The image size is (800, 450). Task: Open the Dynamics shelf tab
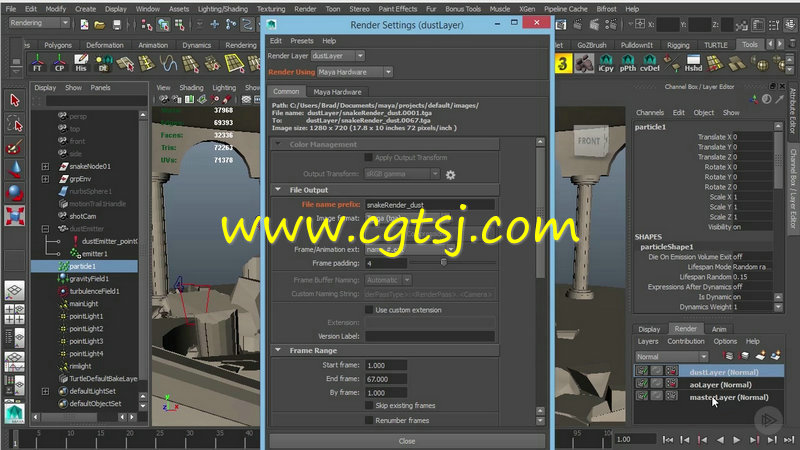[196, 45]
